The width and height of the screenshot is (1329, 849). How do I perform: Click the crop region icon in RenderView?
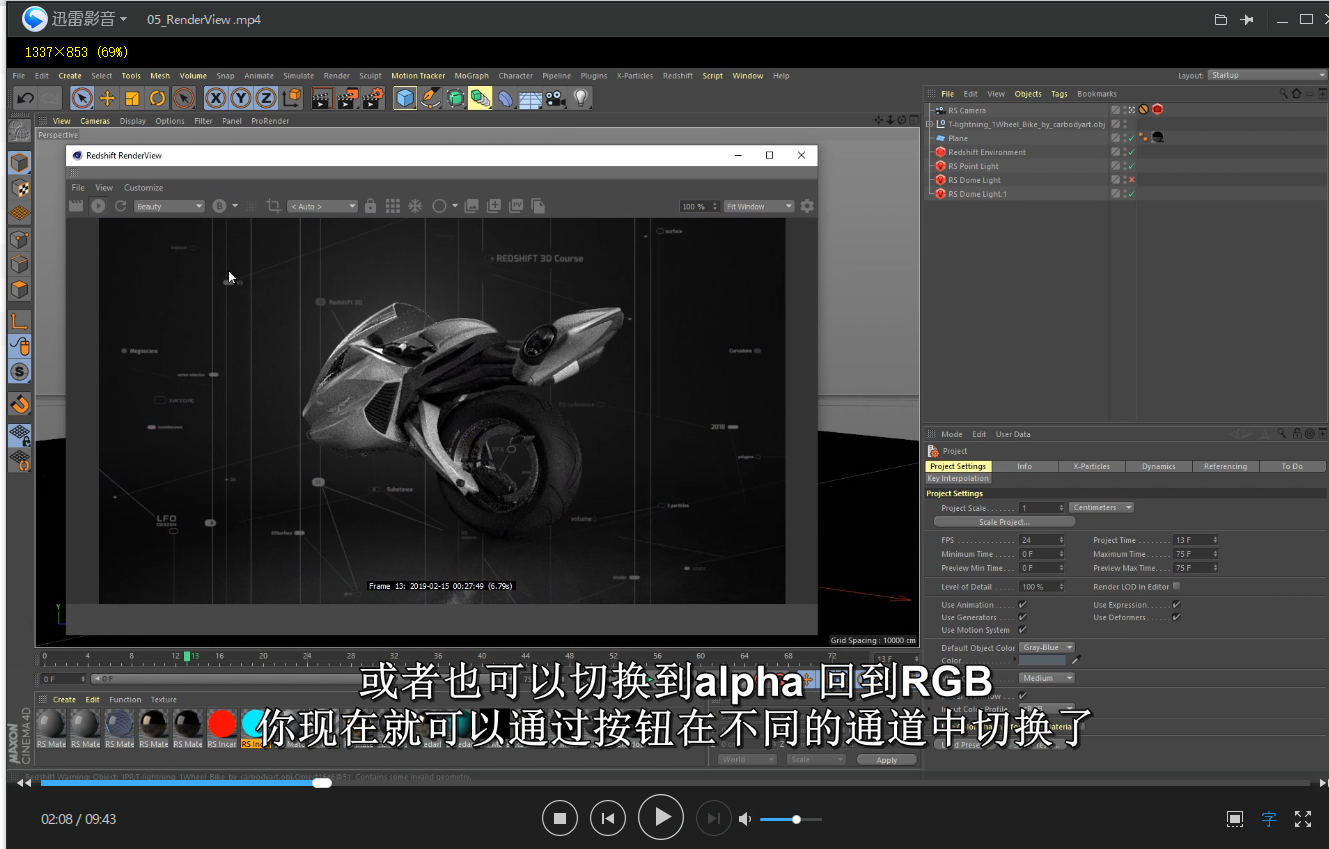273,206
